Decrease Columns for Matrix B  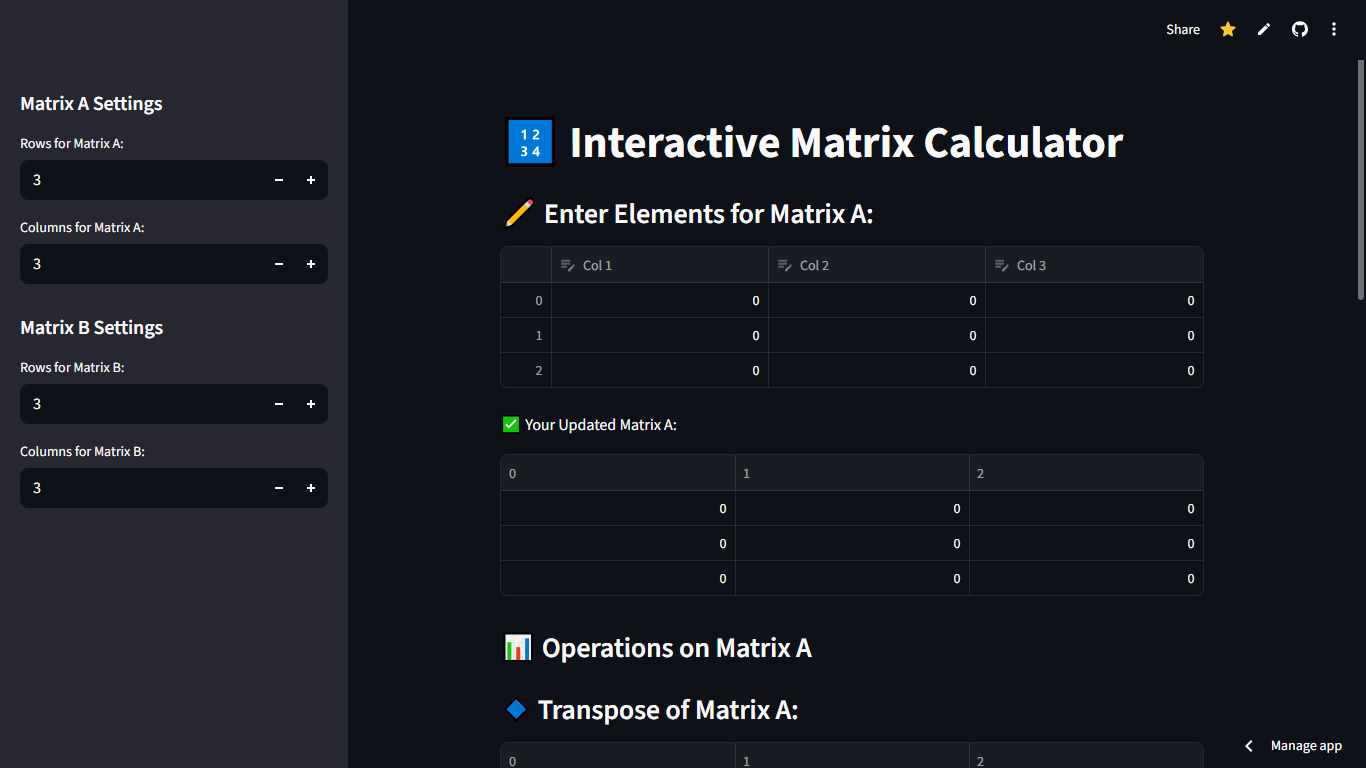(279, 488)
